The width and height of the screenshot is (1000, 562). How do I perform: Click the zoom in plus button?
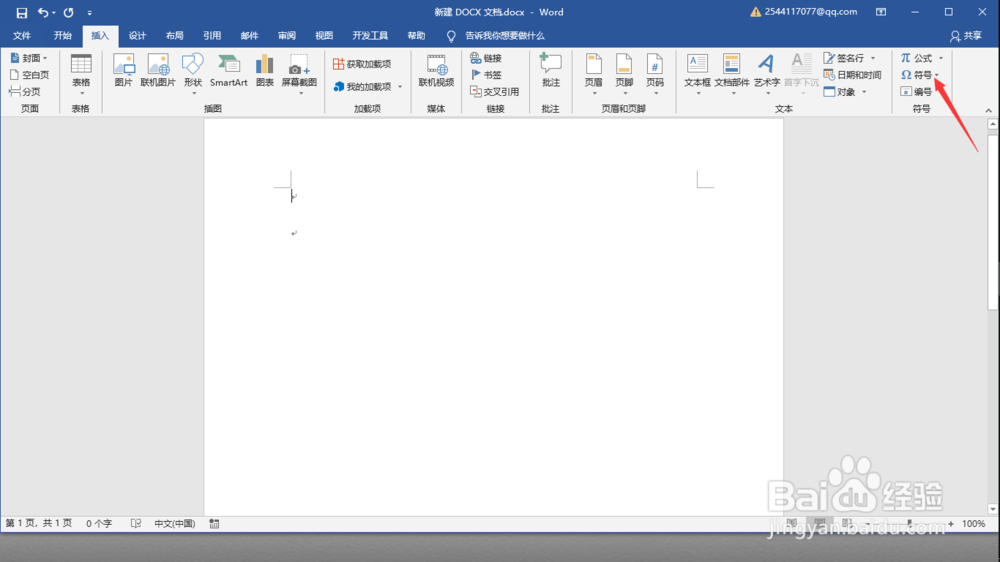[x=951, y=524]
